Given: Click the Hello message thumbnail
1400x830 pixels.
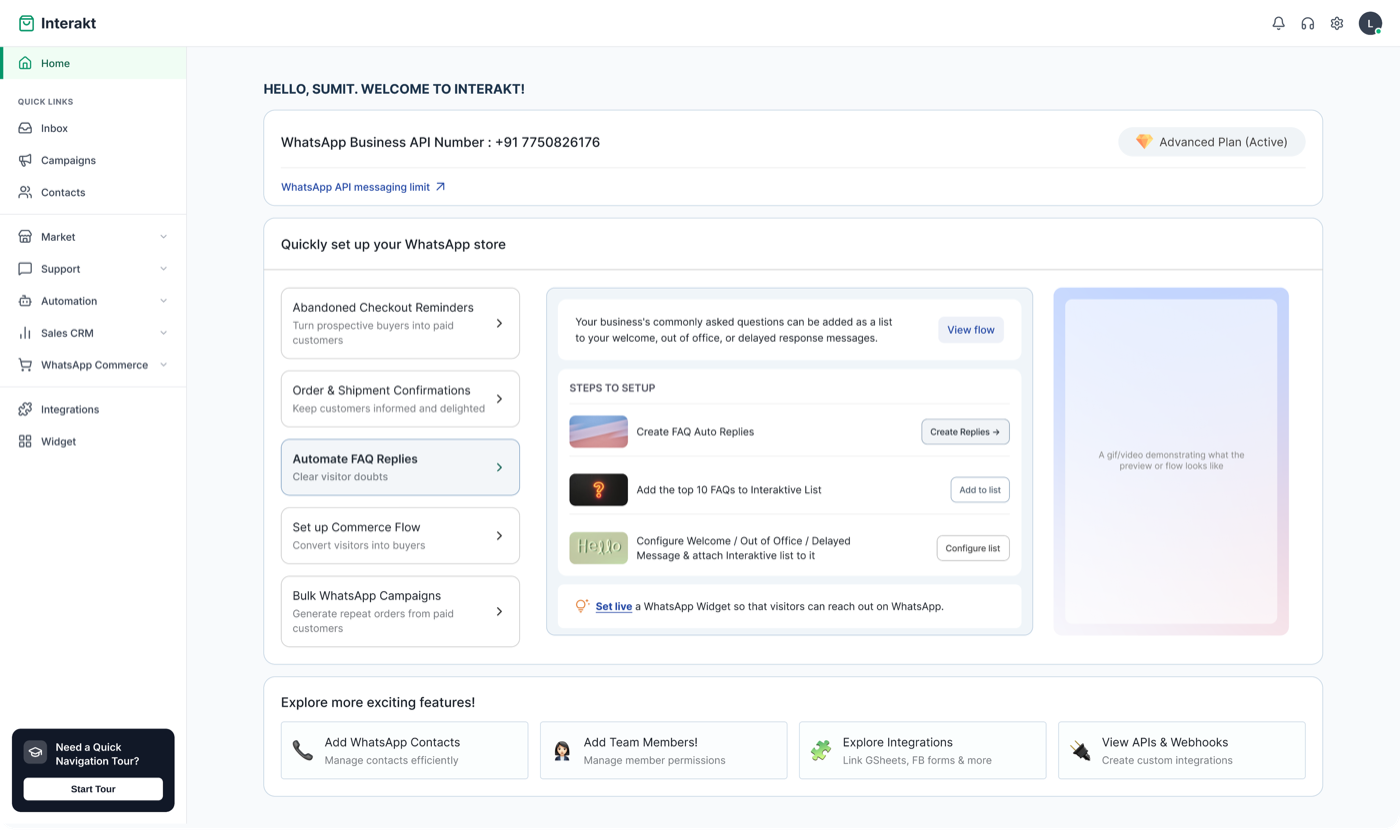Looking at the screenshot, I should (598, 548).
